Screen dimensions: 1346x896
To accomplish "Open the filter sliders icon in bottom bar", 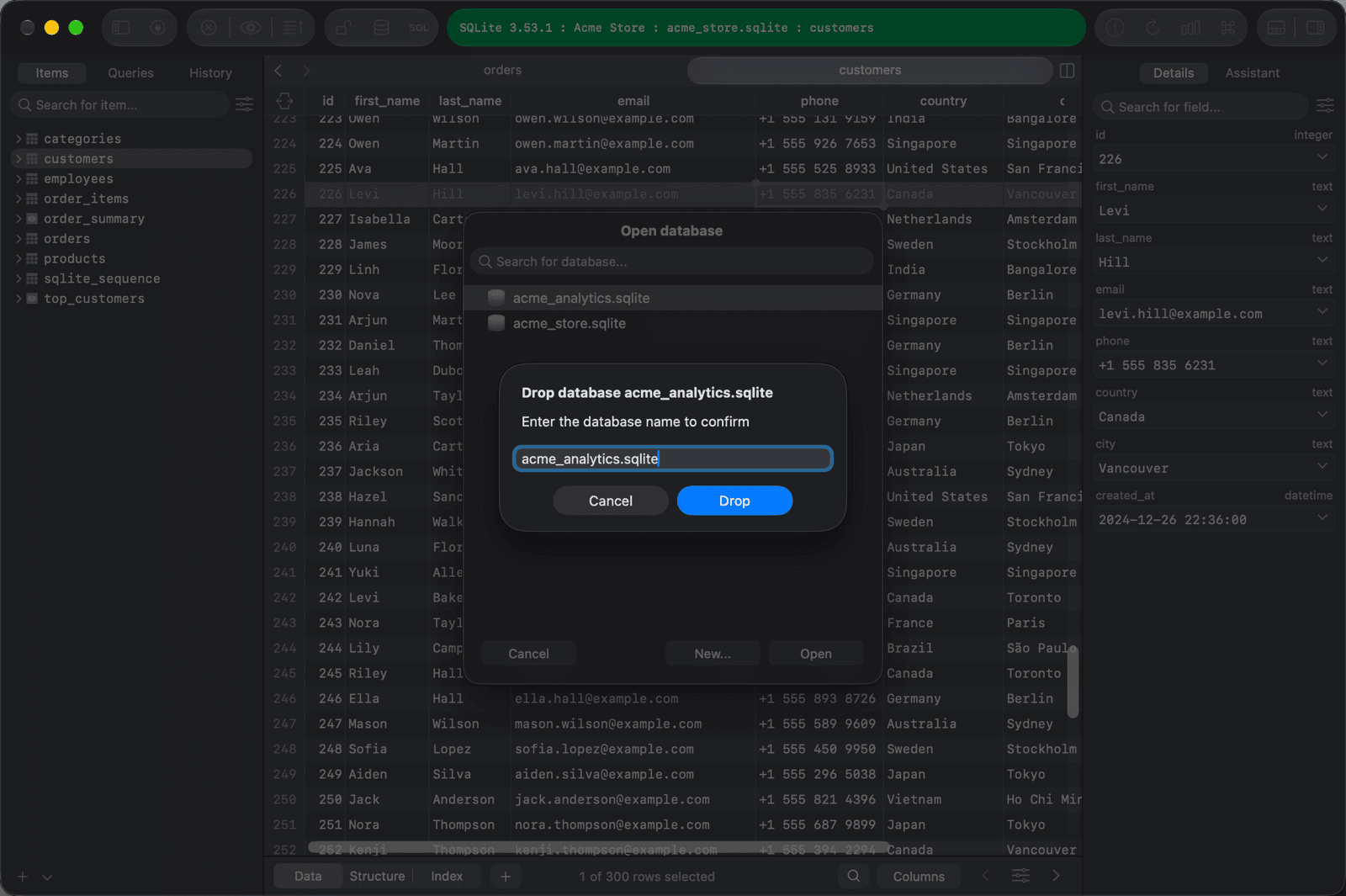I will (1020, 876).
